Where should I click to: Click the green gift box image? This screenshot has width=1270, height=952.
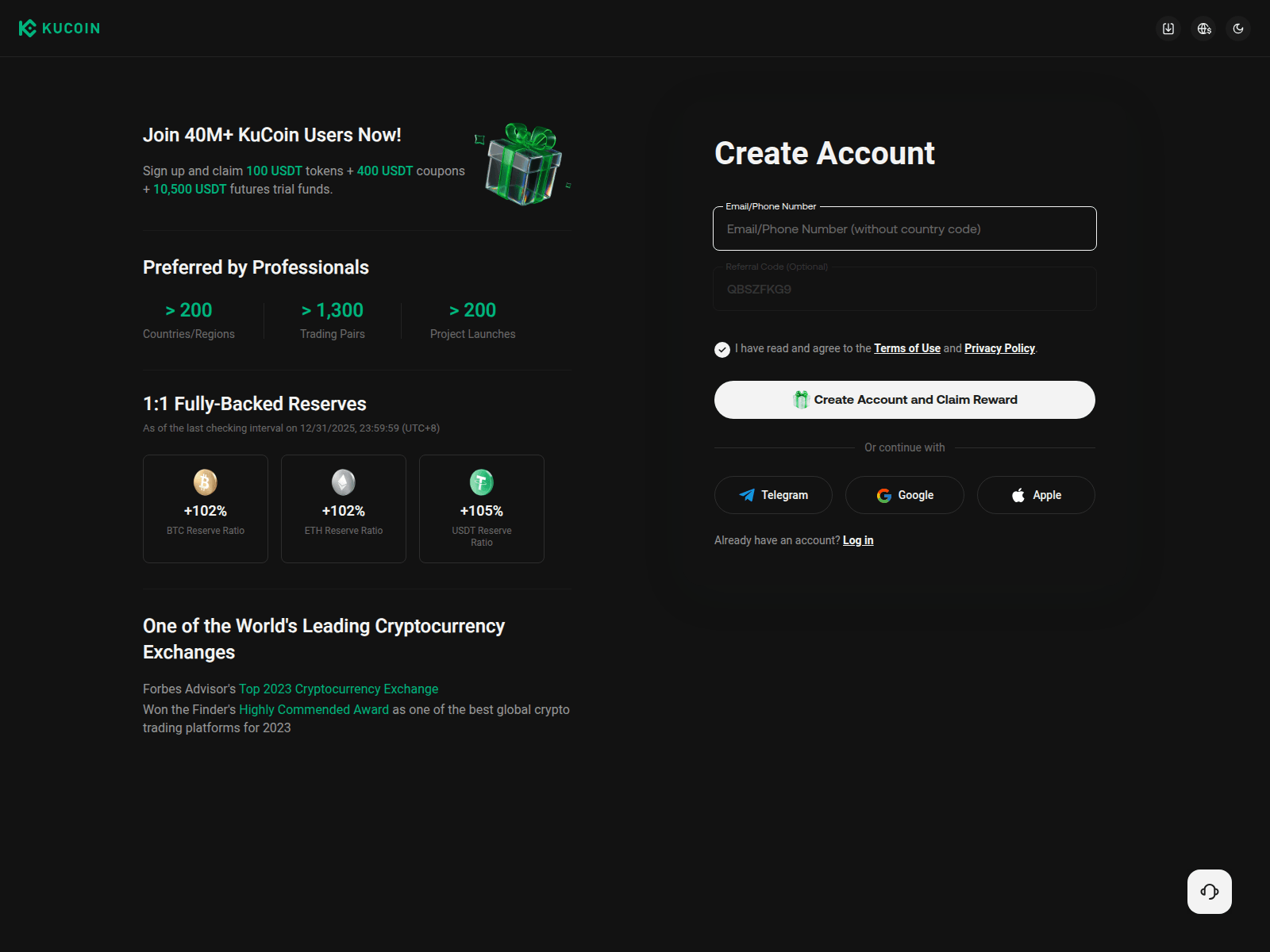[523, 164]
